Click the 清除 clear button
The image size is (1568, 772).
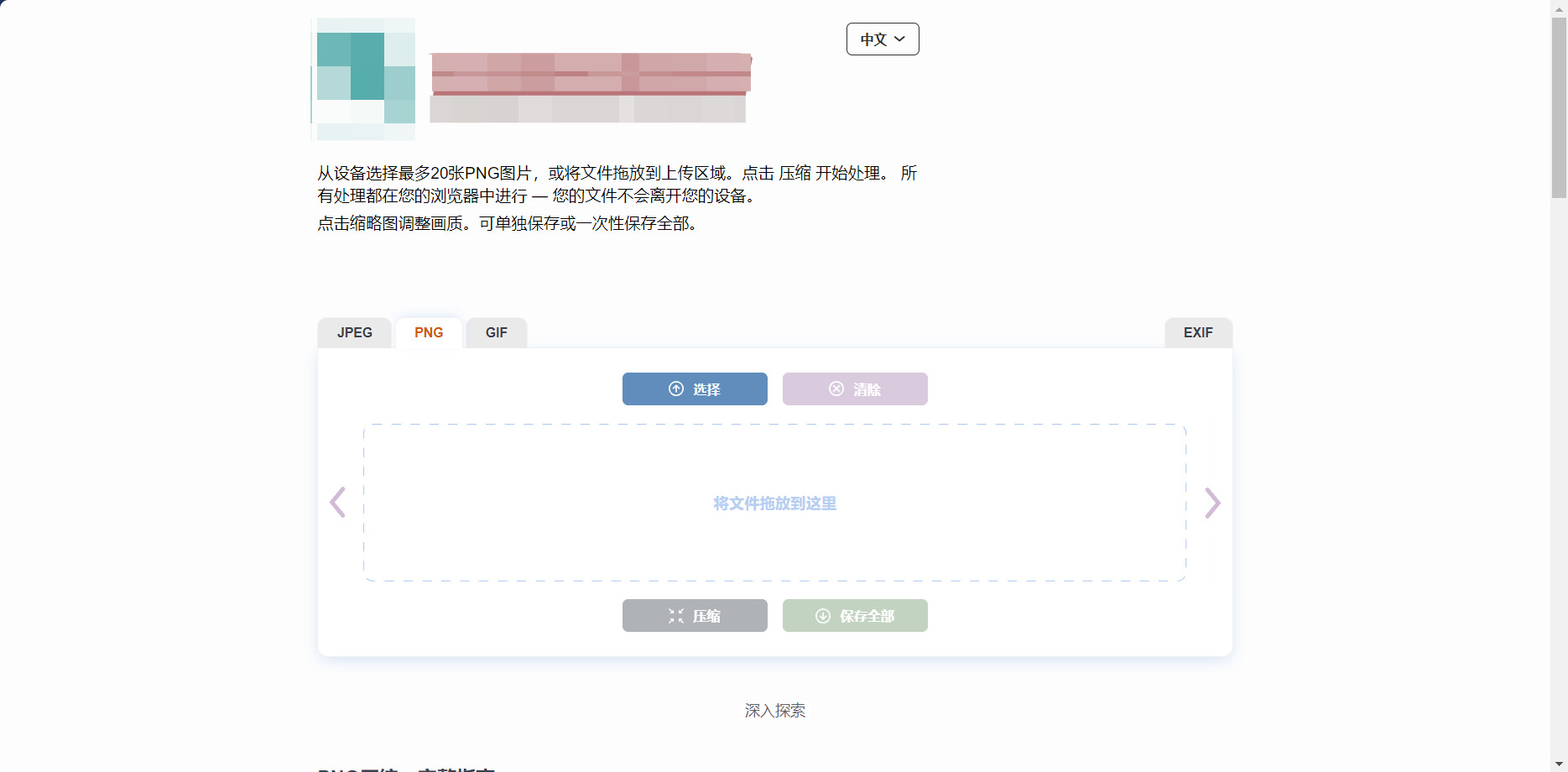tap(855, 389)
